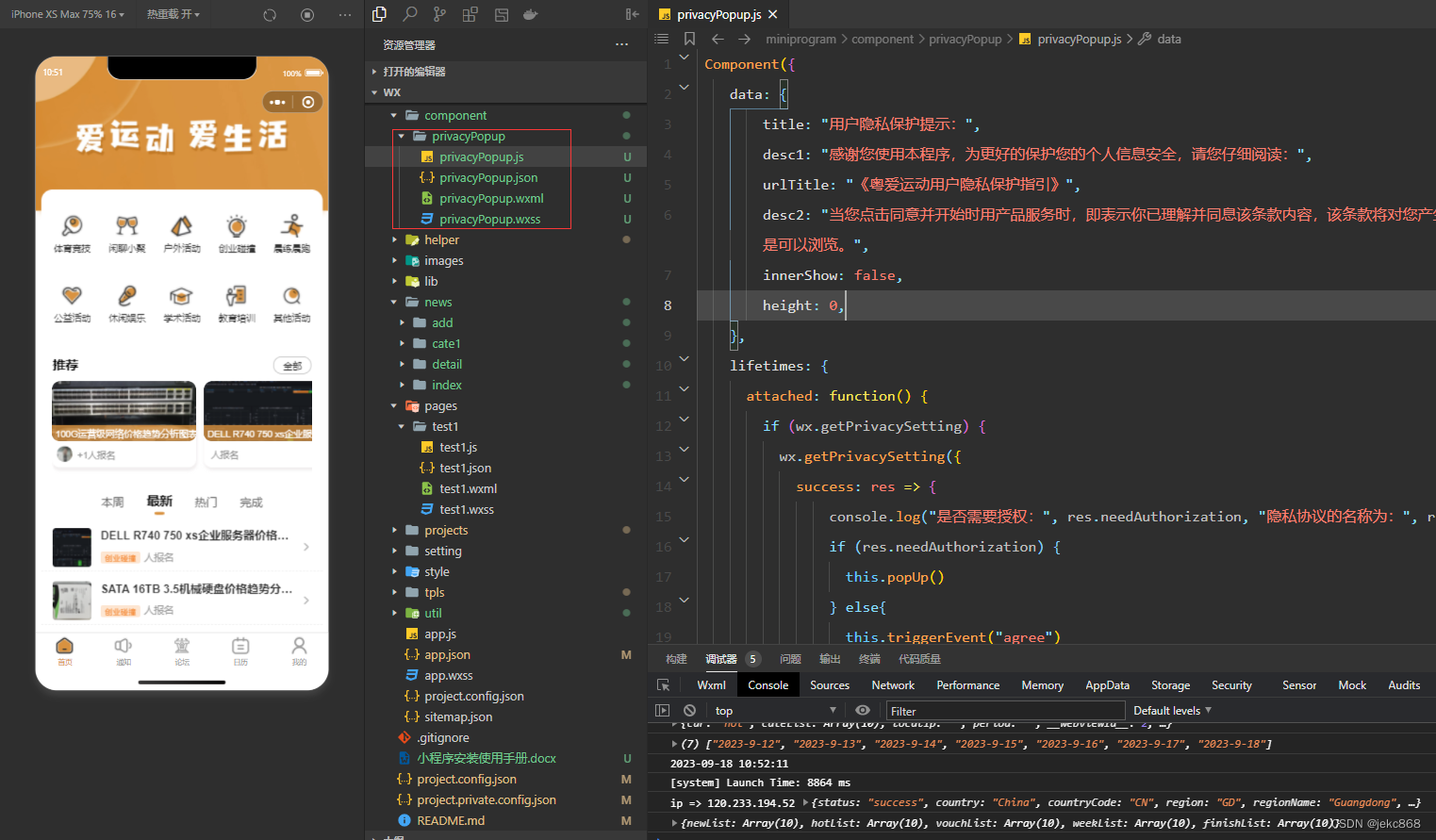The height and width of the screenshot is (840, 1436).
Task: Open the AppData devtools tab
Action: (x=1107, y=685)
